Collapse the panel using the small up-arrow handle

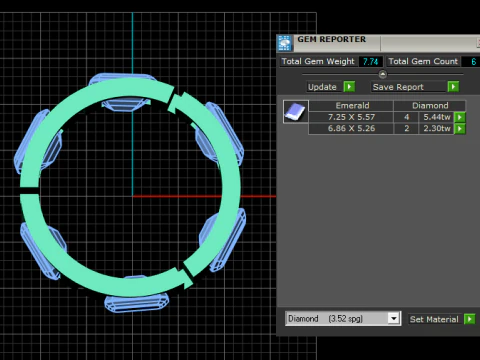[x=383, y=74]
